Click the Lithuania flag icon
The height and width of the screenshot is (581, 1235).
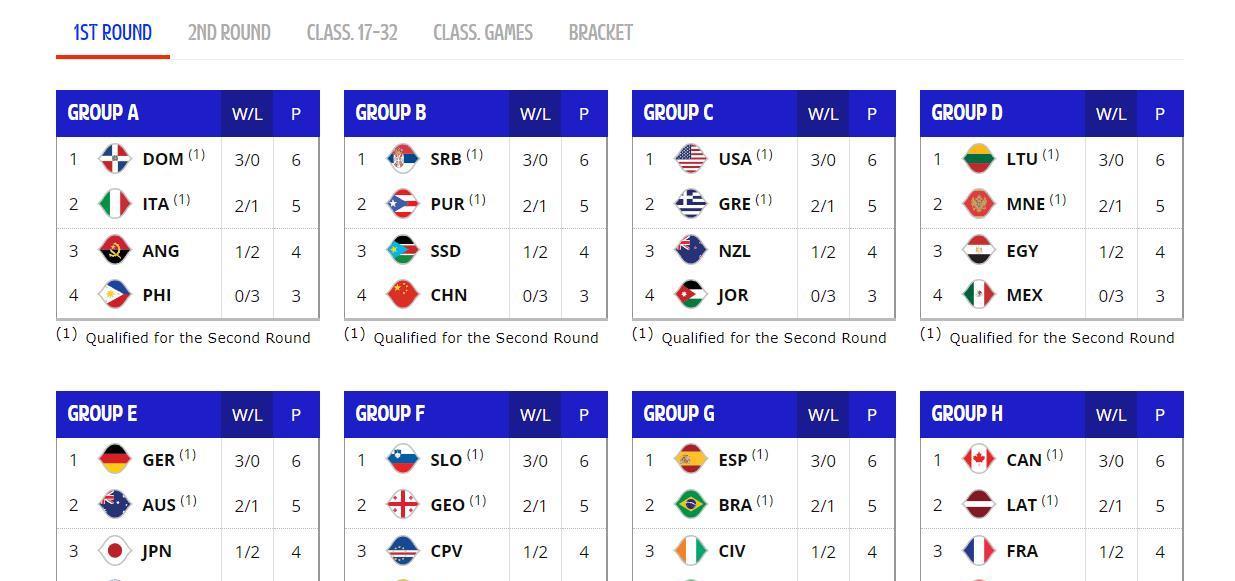[978, 160]
